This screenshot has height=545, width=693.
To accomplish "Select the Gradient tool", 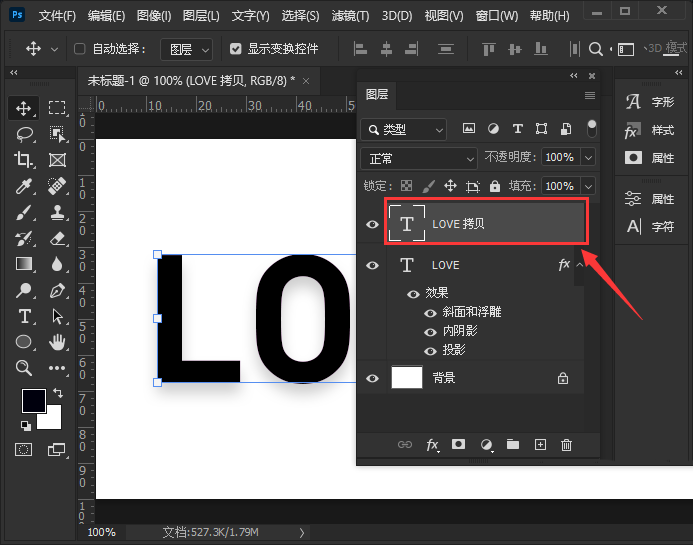I will pyautogui.click(x=23, y=264).
